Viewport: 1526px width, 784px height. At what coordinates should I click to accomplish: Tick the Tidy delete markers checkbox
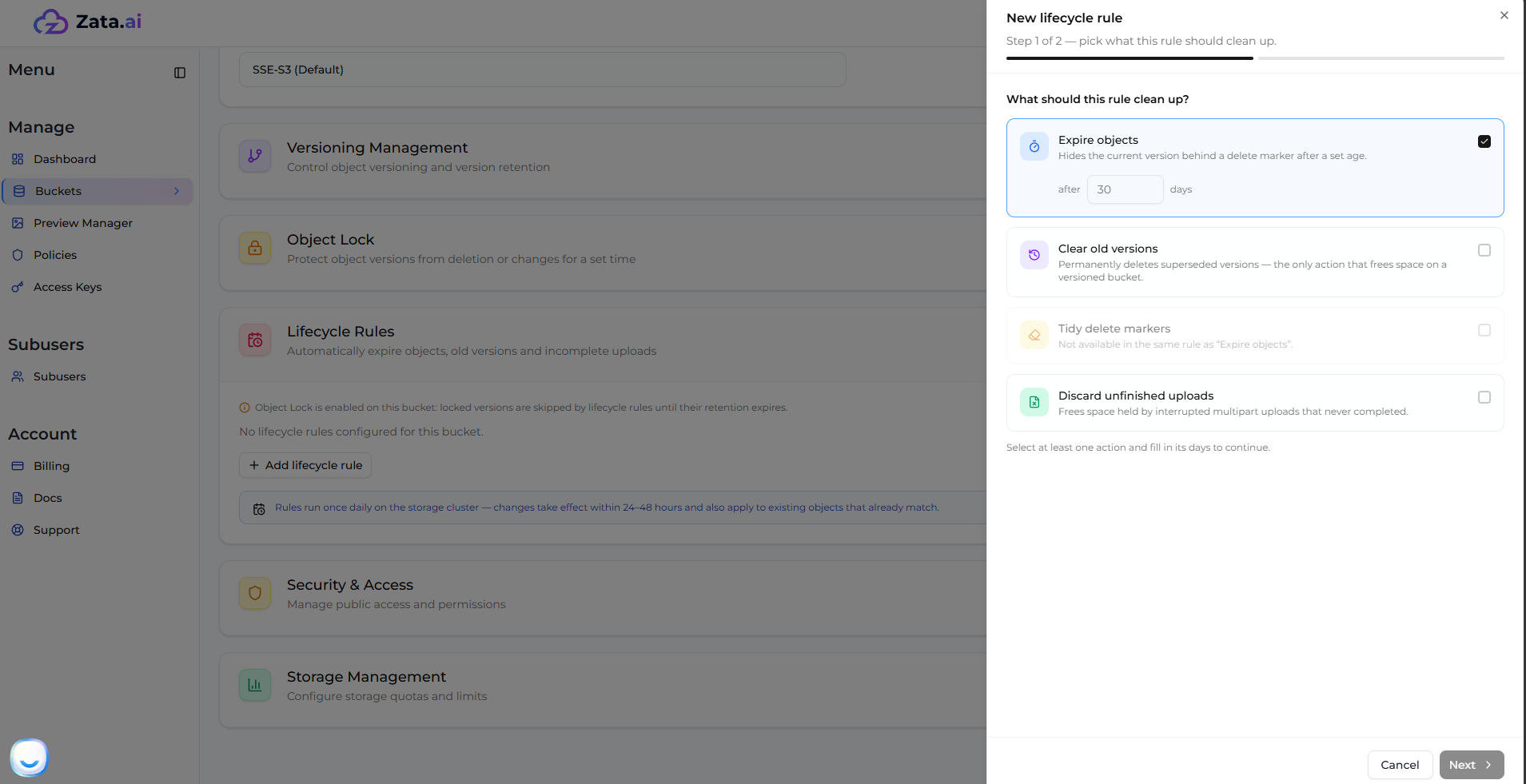pyautogui.click(x=1484, y=330)
